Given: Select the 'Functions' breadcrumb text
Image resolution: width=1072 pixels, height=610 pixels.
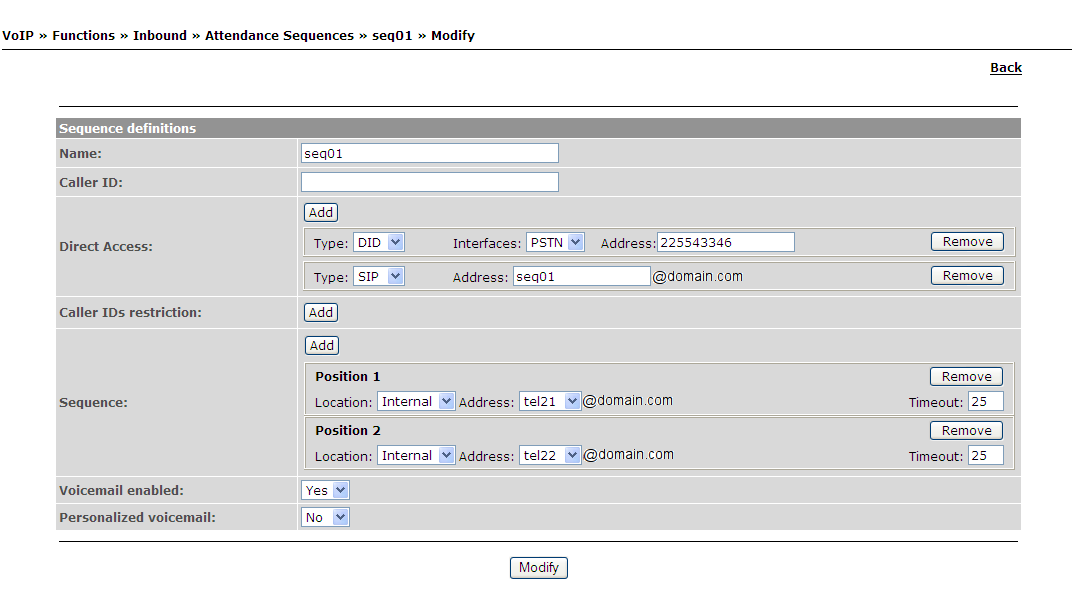Looking at the screenshot, I should coord(83,36).
